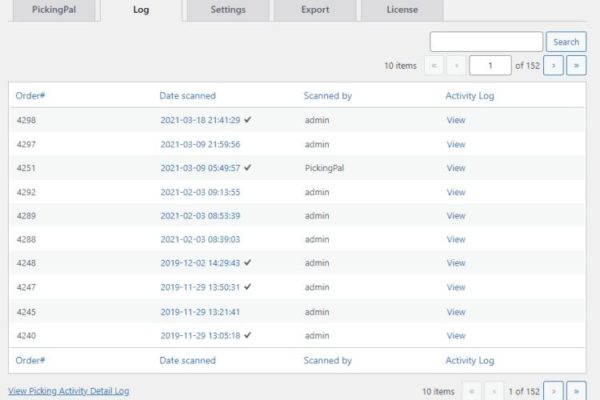The height and width of the screenshot is (400, 600).
Task: Open View Picking Activity Detail Log link
Action: [x=68, y=391]
